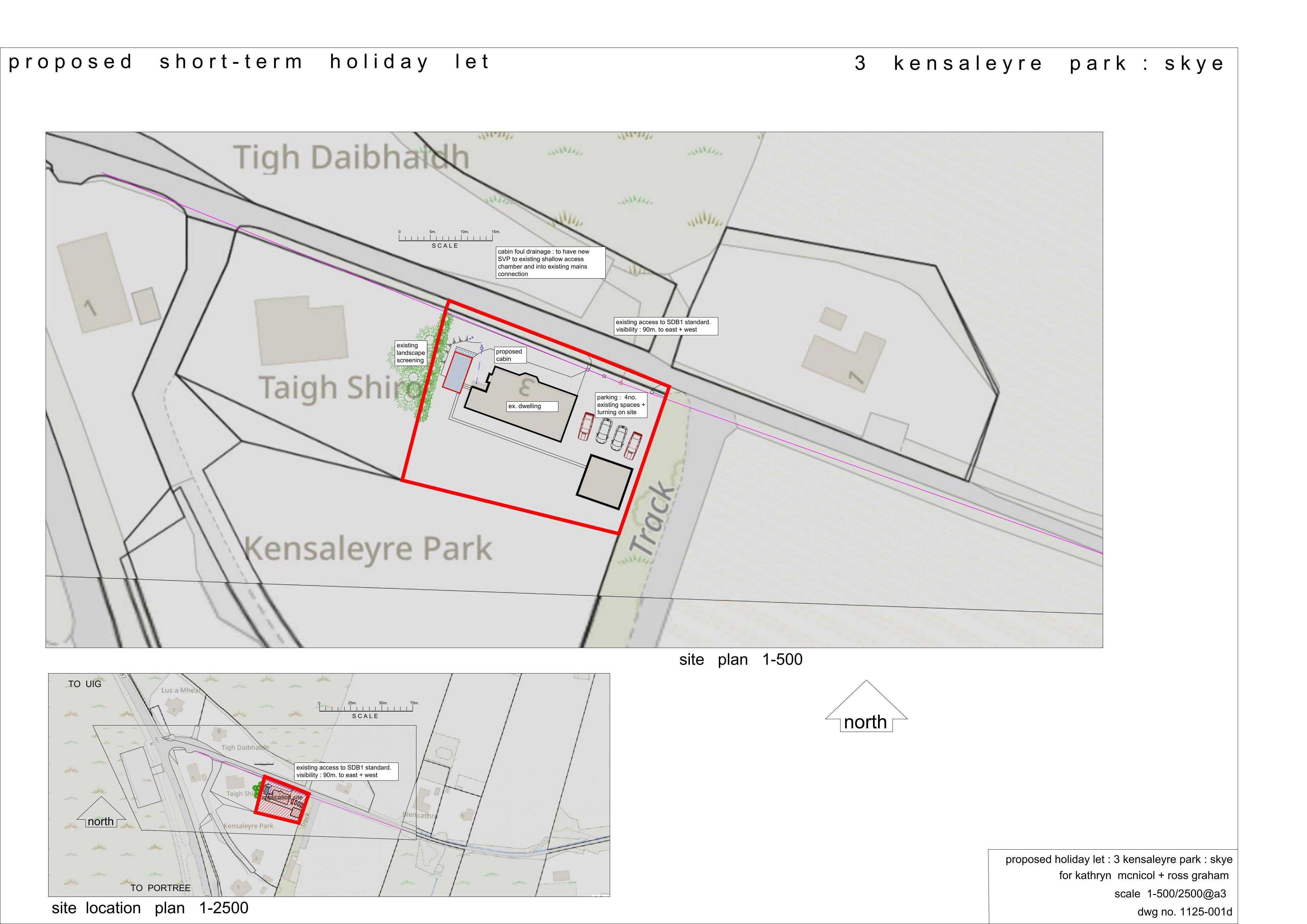Click the large north arrow symbol
The height and width of the screenshot is (924, 1307).
[866, 706]
